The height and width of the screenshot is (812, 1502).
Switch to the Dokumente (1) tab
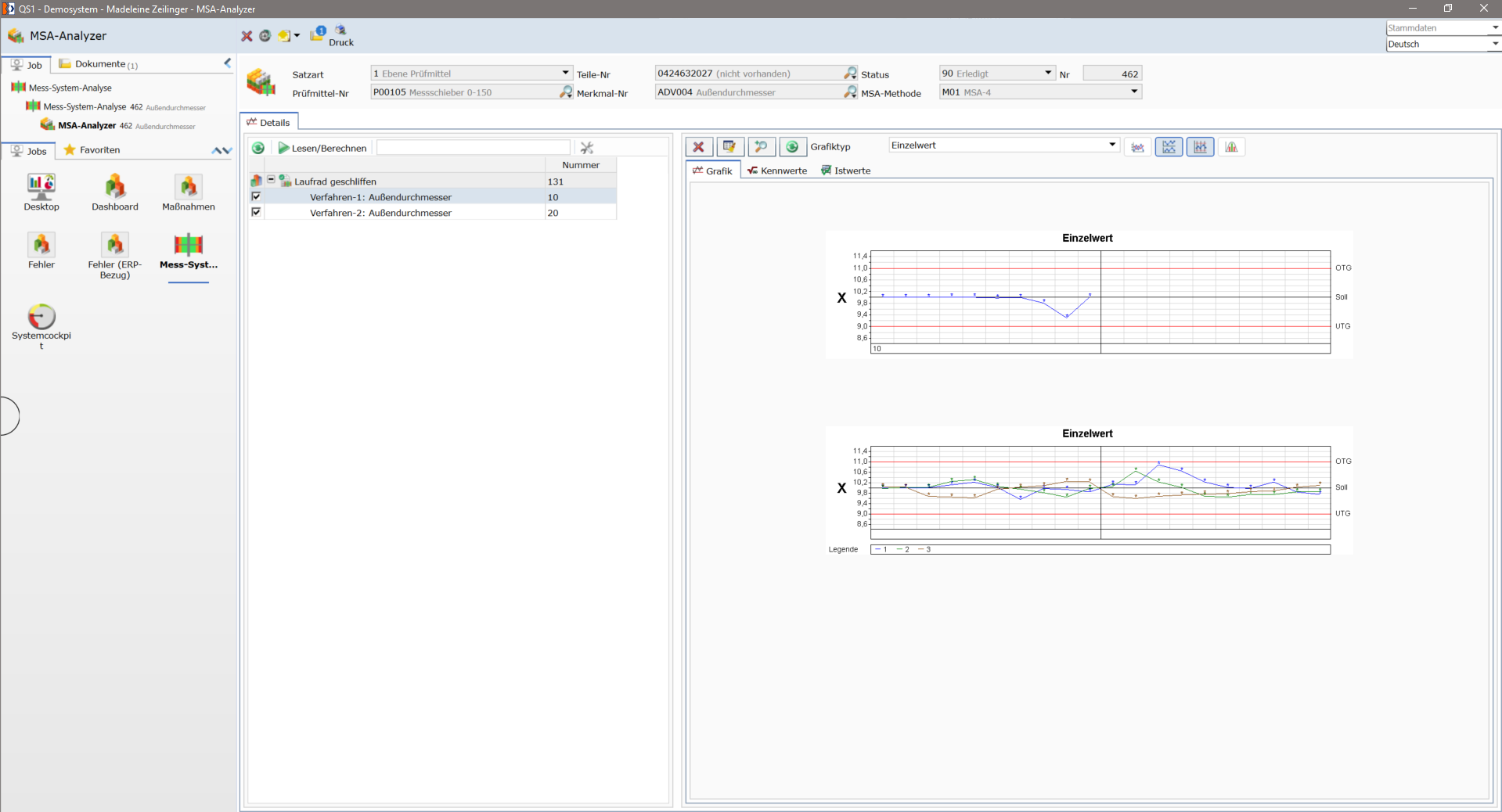point(99,64)
